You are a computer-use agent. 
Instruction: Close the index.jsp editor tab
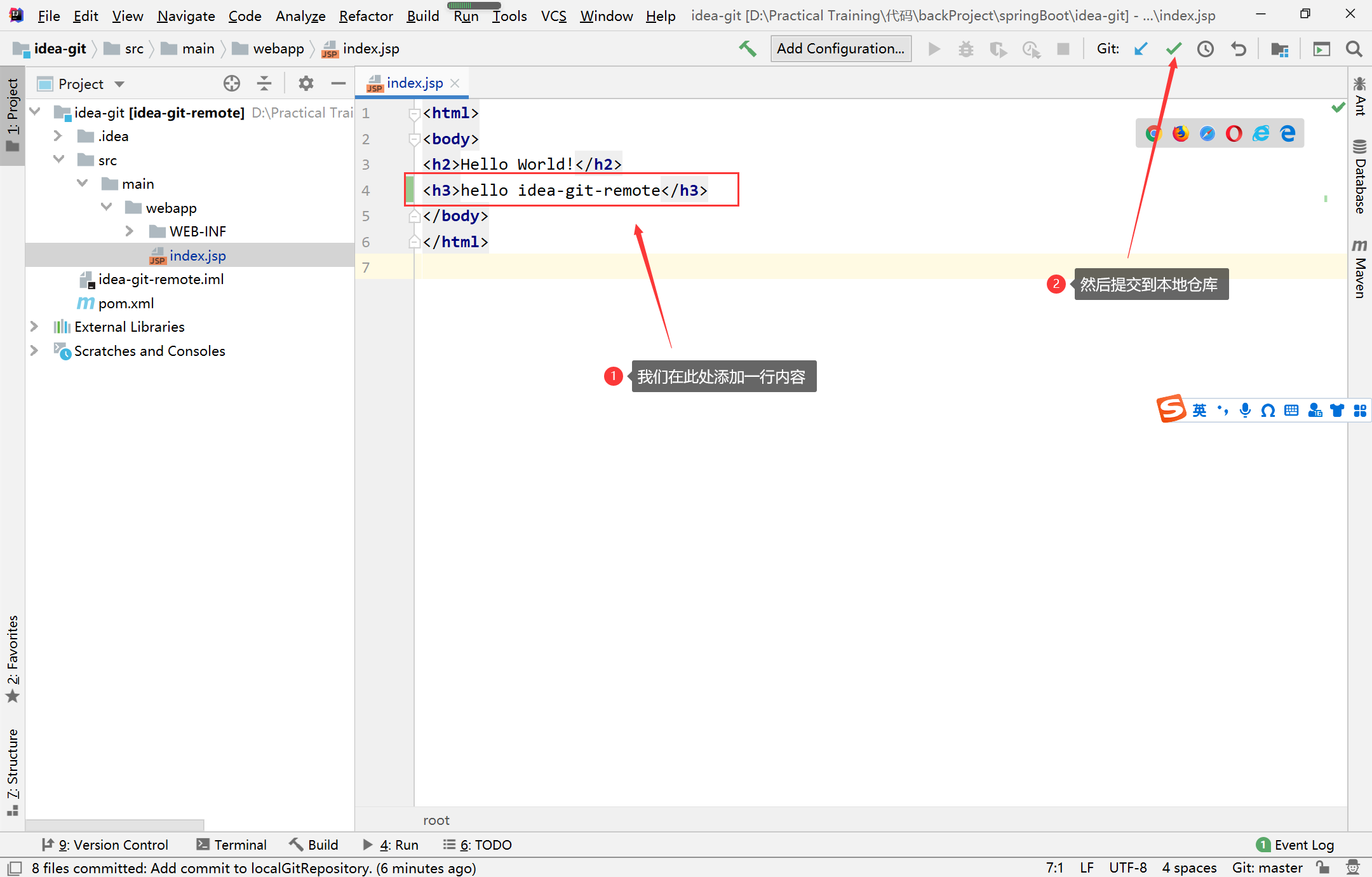click(455, 83)
